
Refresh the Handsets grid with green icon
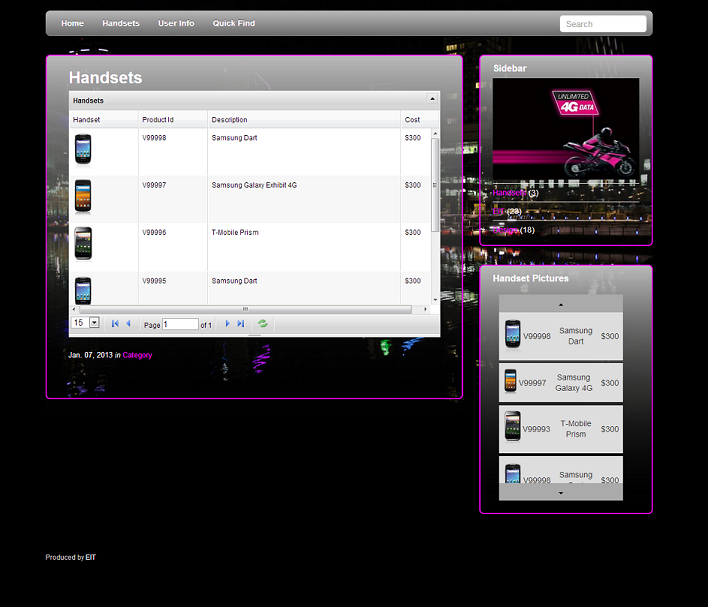[x=262, y=323]
